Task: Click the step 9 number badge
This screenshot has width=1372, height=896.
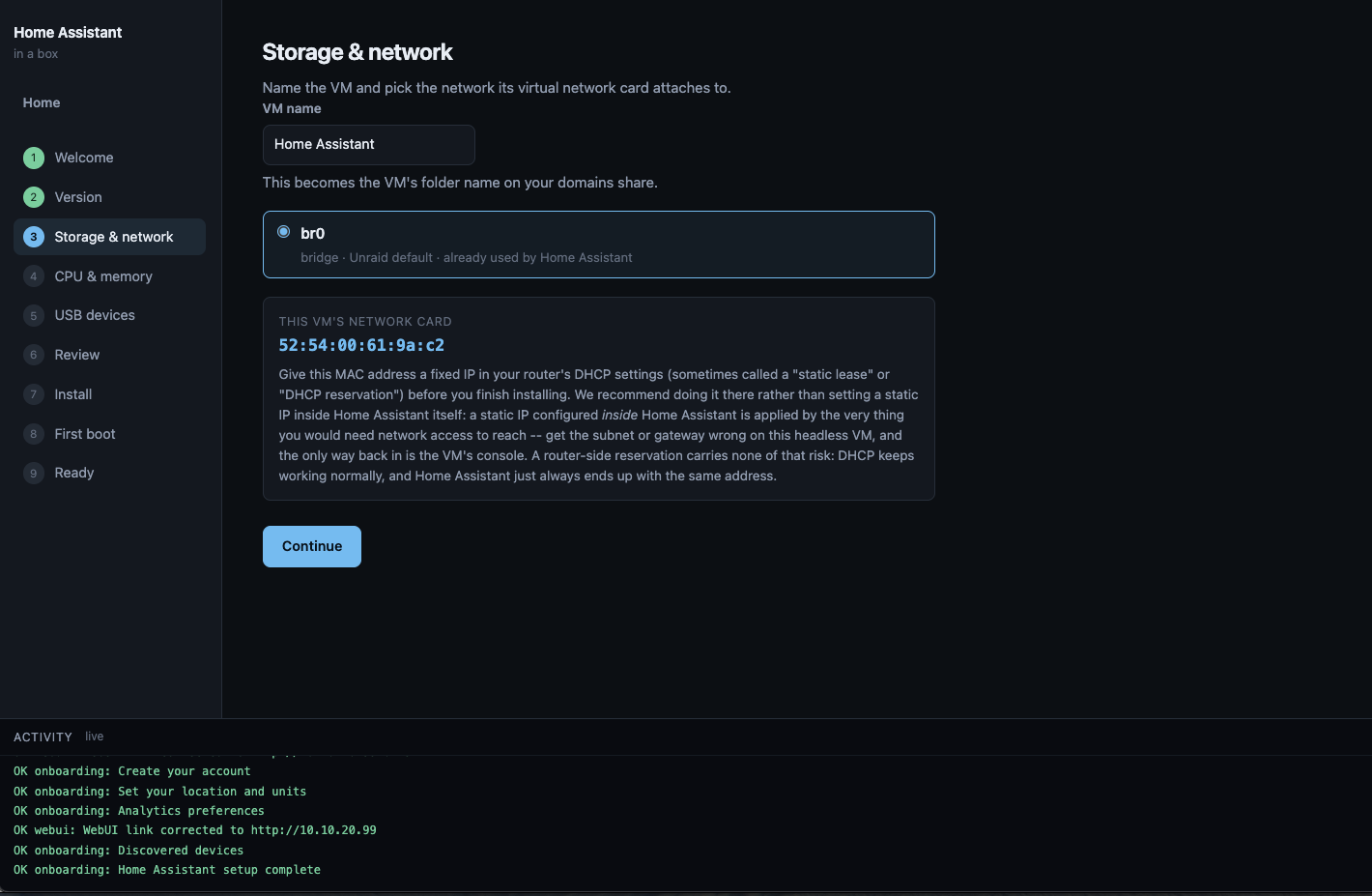Action: tap(34, 473)
